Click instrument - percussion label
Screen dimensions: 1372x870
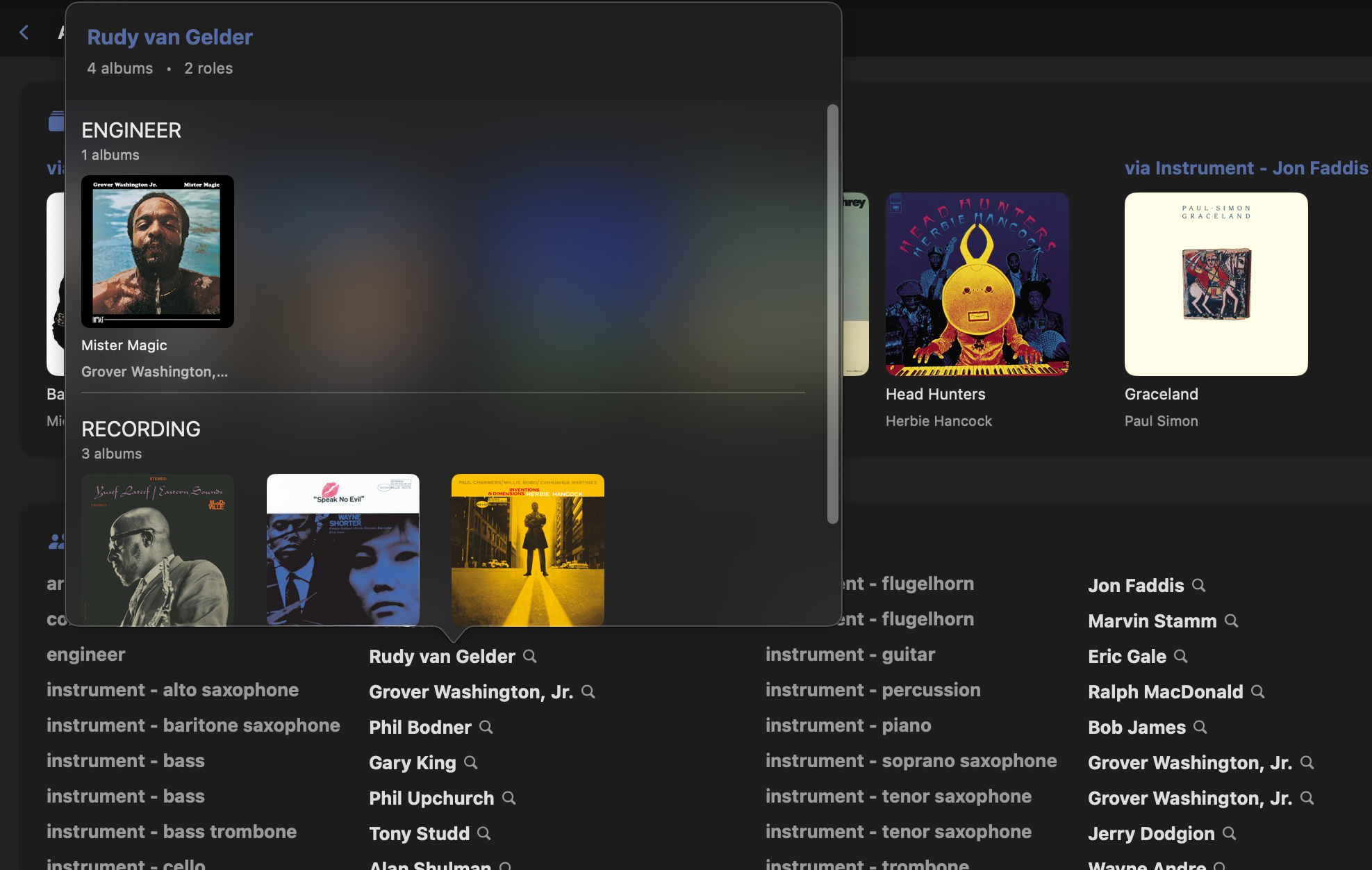(x=873, y=689)
